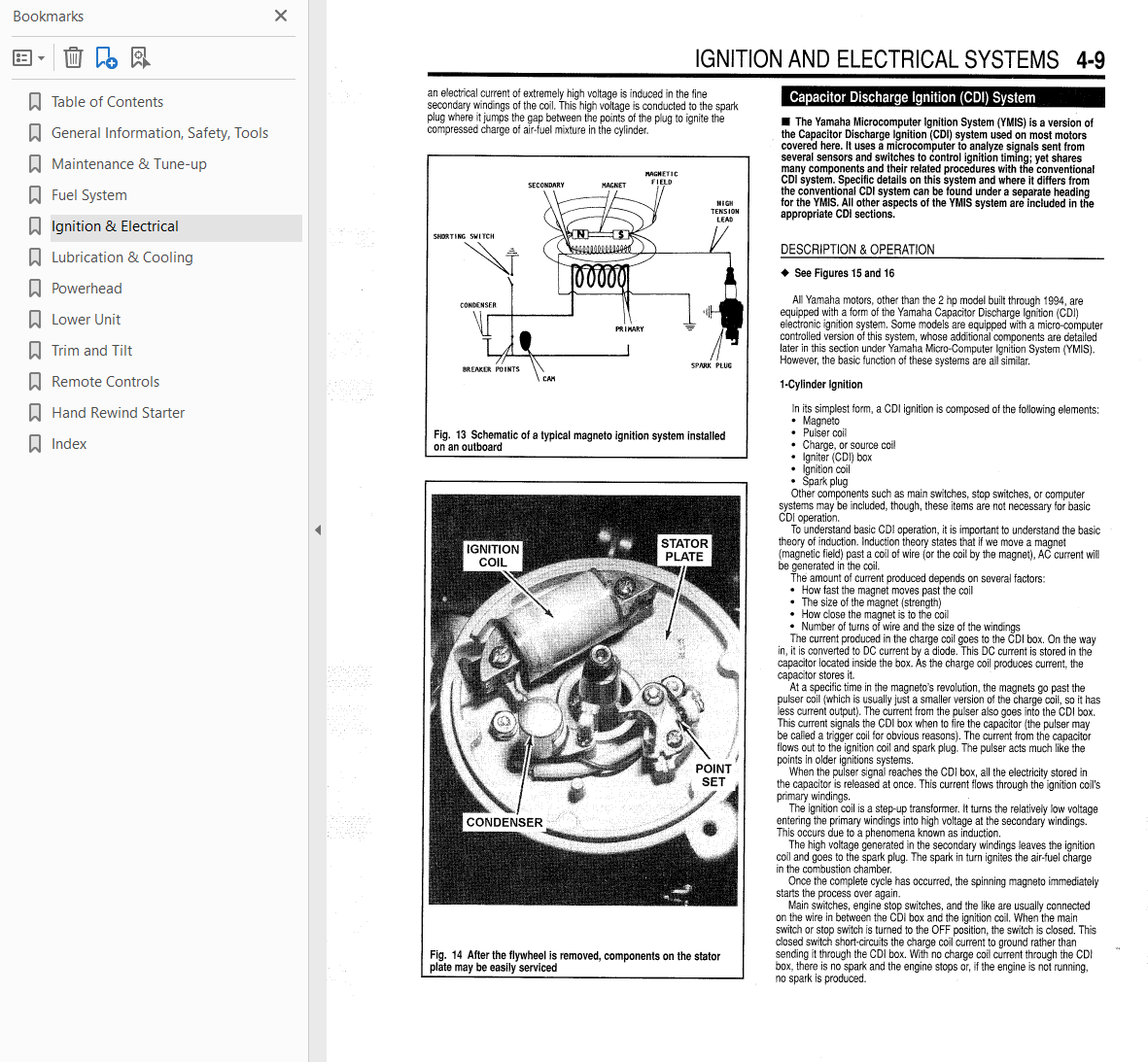Click the STATOR PLATE label in photo
Viewport: 1148px width, 1062px height.
683,550
